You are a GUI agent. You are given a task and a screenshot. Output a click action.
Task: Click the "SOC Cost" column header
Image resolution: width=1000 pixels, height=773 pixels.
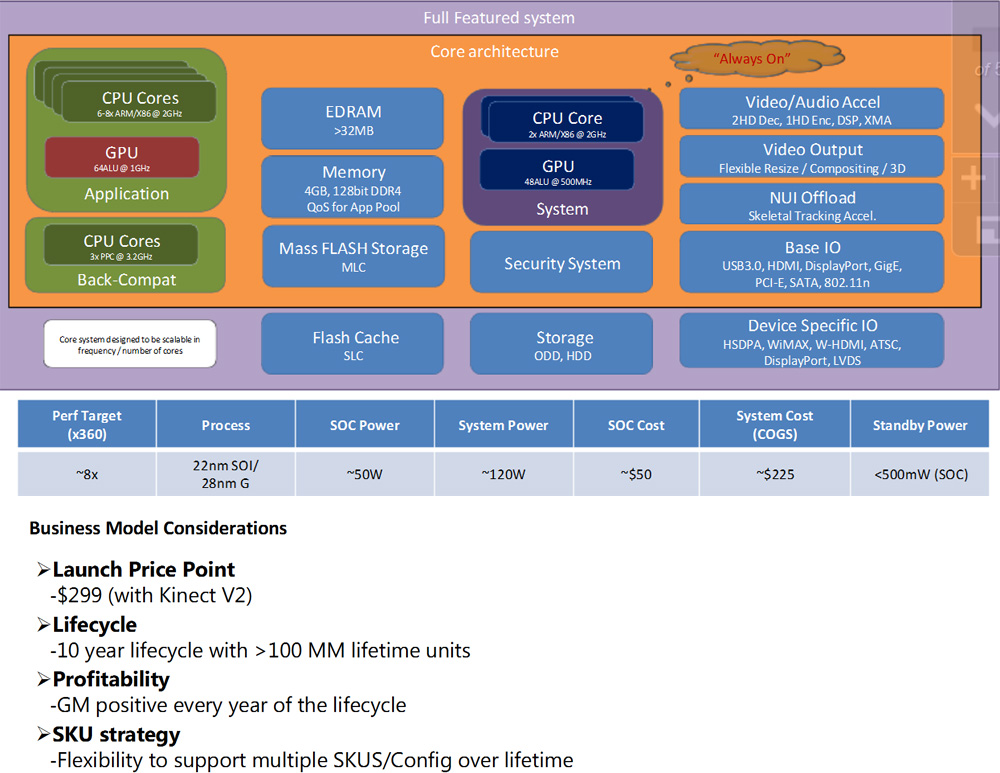pyautogui.click(x=636, y=424)
